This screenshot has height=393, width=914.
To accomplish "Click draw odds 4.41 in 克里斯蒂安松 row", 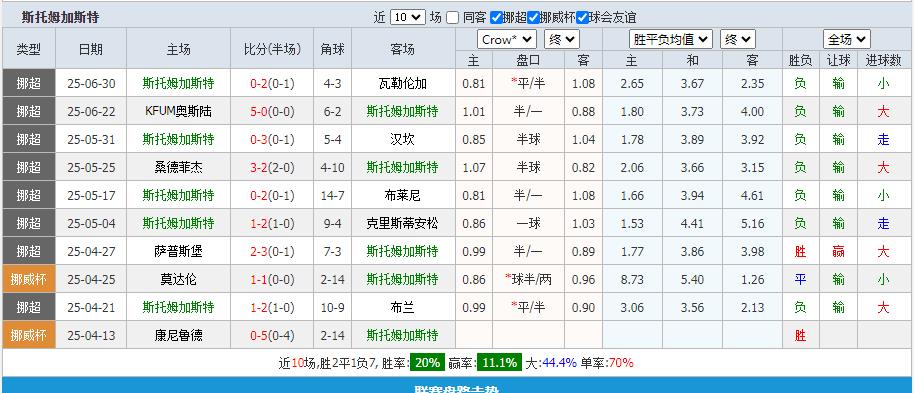I will pos(692,223).
